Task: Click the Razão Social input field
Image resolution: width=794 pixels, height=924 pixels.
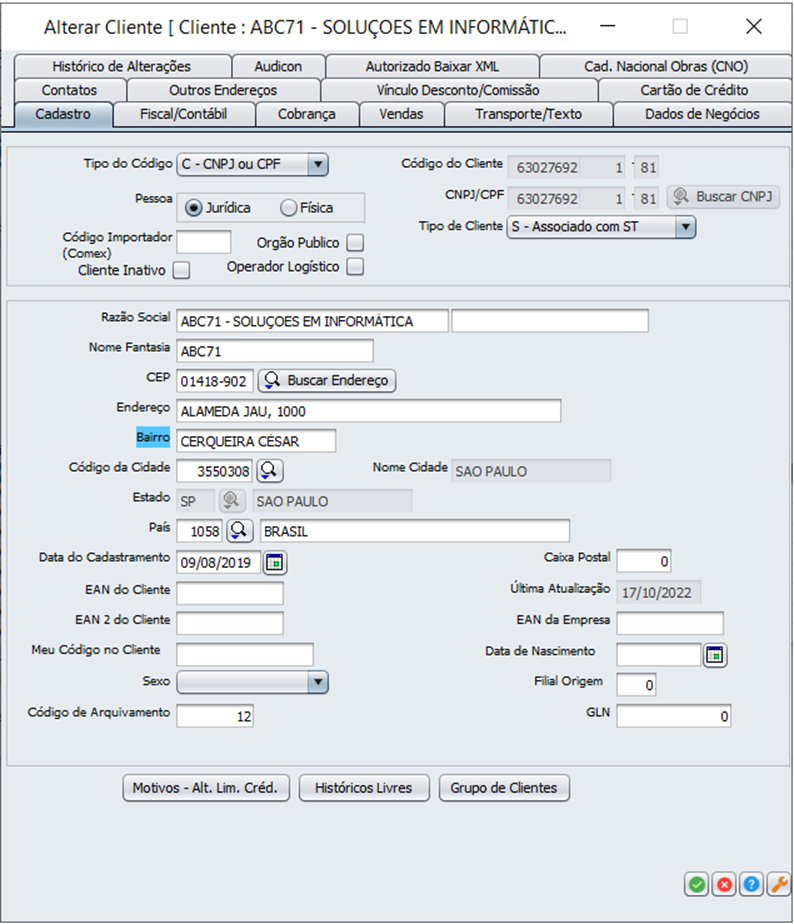Action: point(312,321)
